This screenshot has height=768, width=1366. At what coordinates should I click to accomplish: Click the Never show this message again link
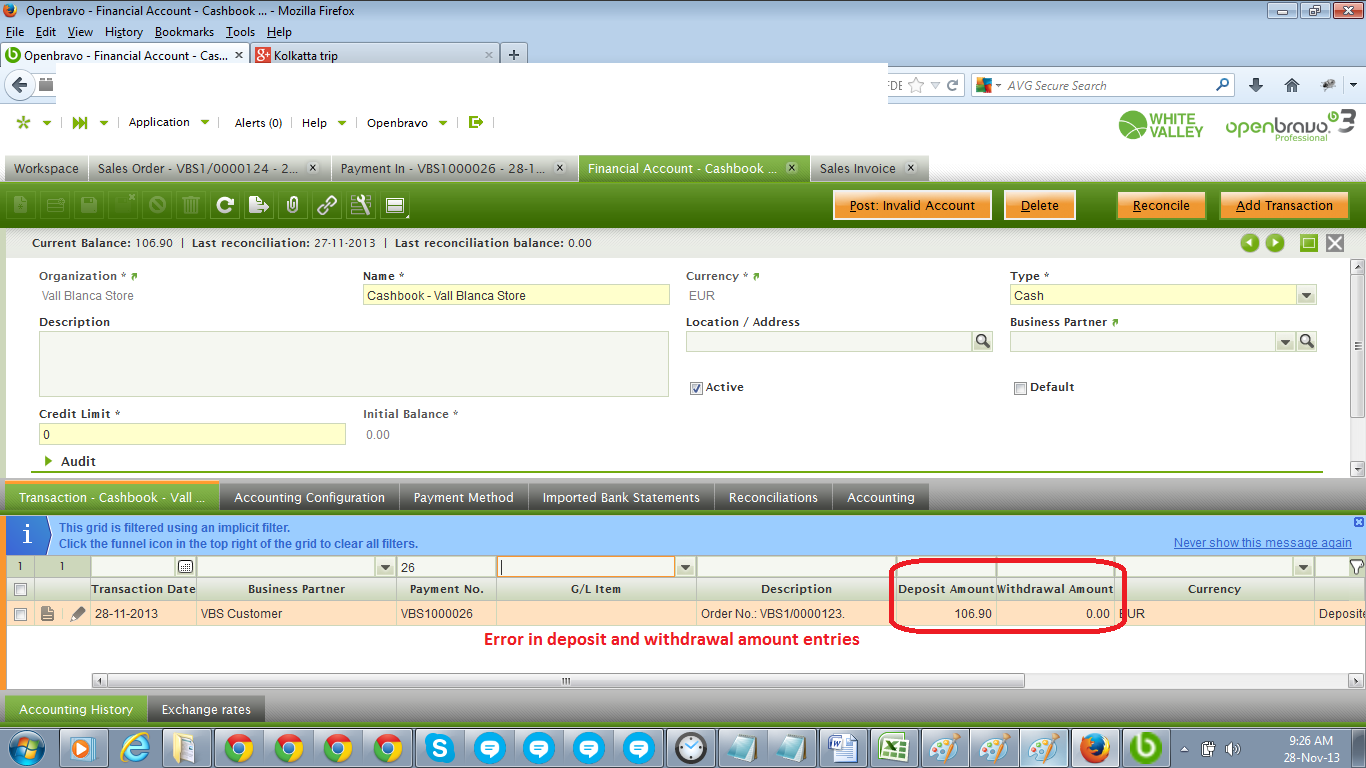point(1263,542)
